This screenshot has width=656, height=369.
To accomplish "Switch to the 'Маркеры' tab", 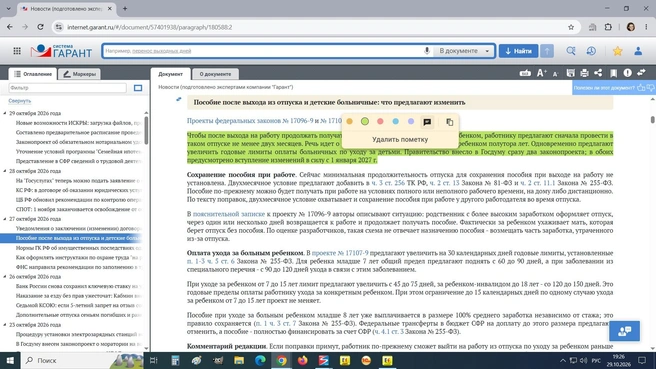I will click(x=79, y=74).
